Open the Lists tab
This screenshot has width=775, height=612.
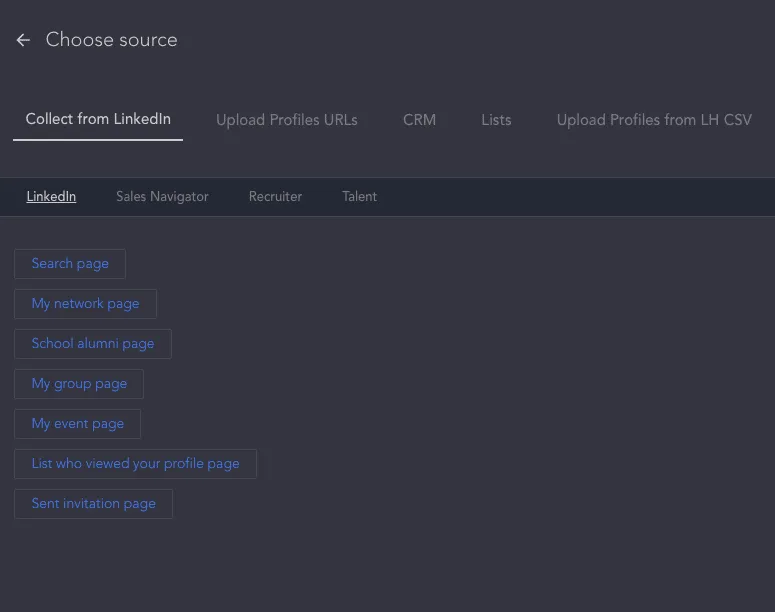point(496,120)
